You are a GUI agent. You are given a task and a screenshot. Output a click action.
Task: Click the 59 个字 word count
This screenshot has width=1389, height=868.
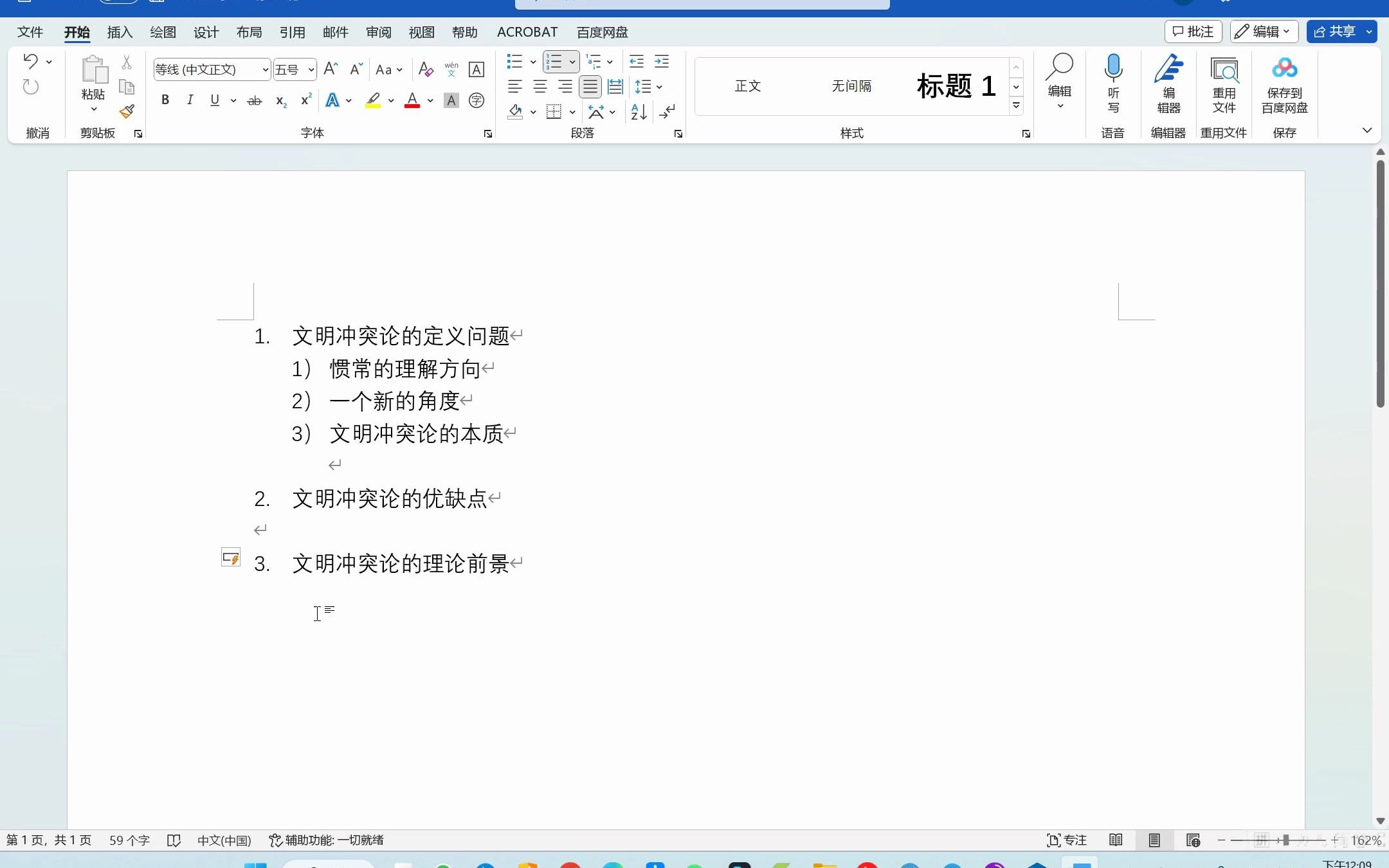click(129, 840)
